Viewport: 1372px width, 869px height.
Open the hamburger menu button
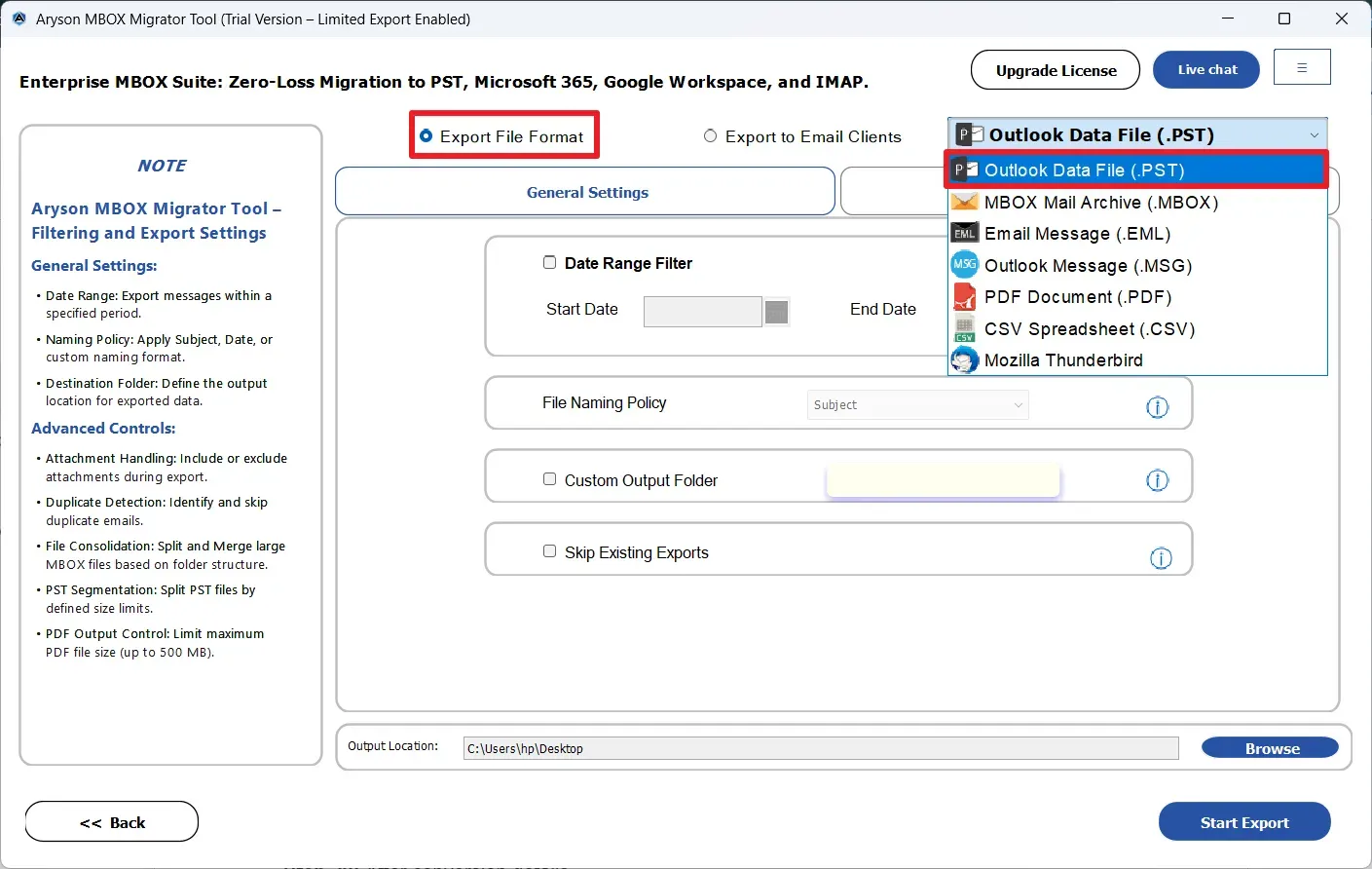pos(1302,67)
